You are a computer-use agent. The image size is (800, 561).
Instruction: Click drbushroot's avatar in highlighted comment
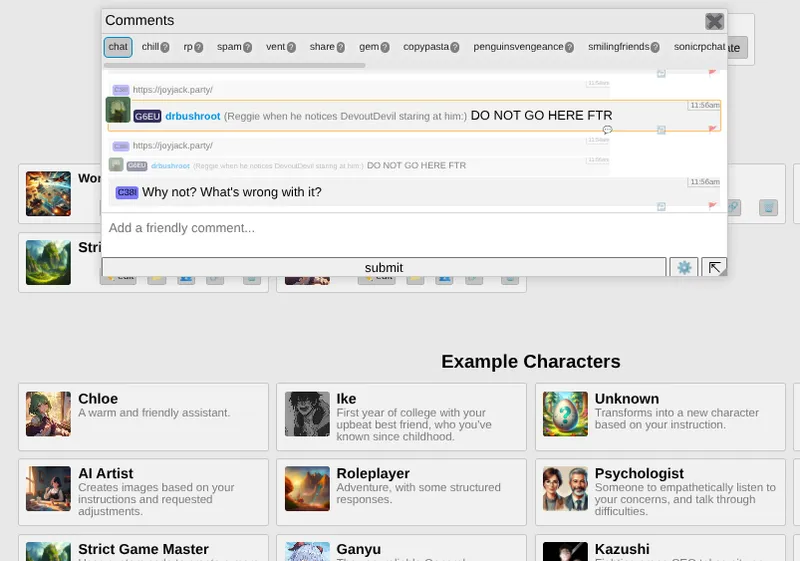pos(118,110)
